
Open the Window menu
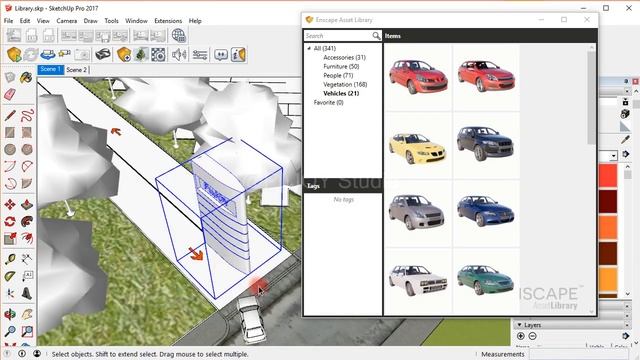[x=136, y=20]
